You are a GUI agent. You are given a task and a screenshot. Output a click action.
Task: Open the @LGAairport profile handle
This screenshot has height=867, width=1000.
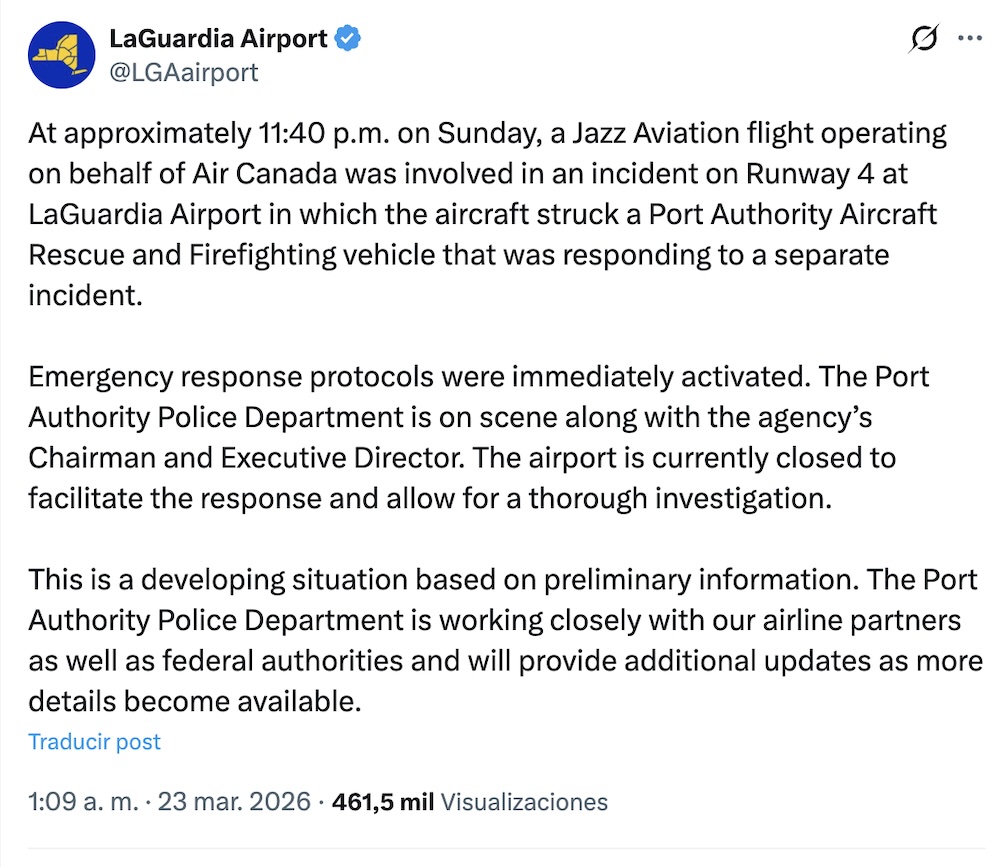pos(184,71)
